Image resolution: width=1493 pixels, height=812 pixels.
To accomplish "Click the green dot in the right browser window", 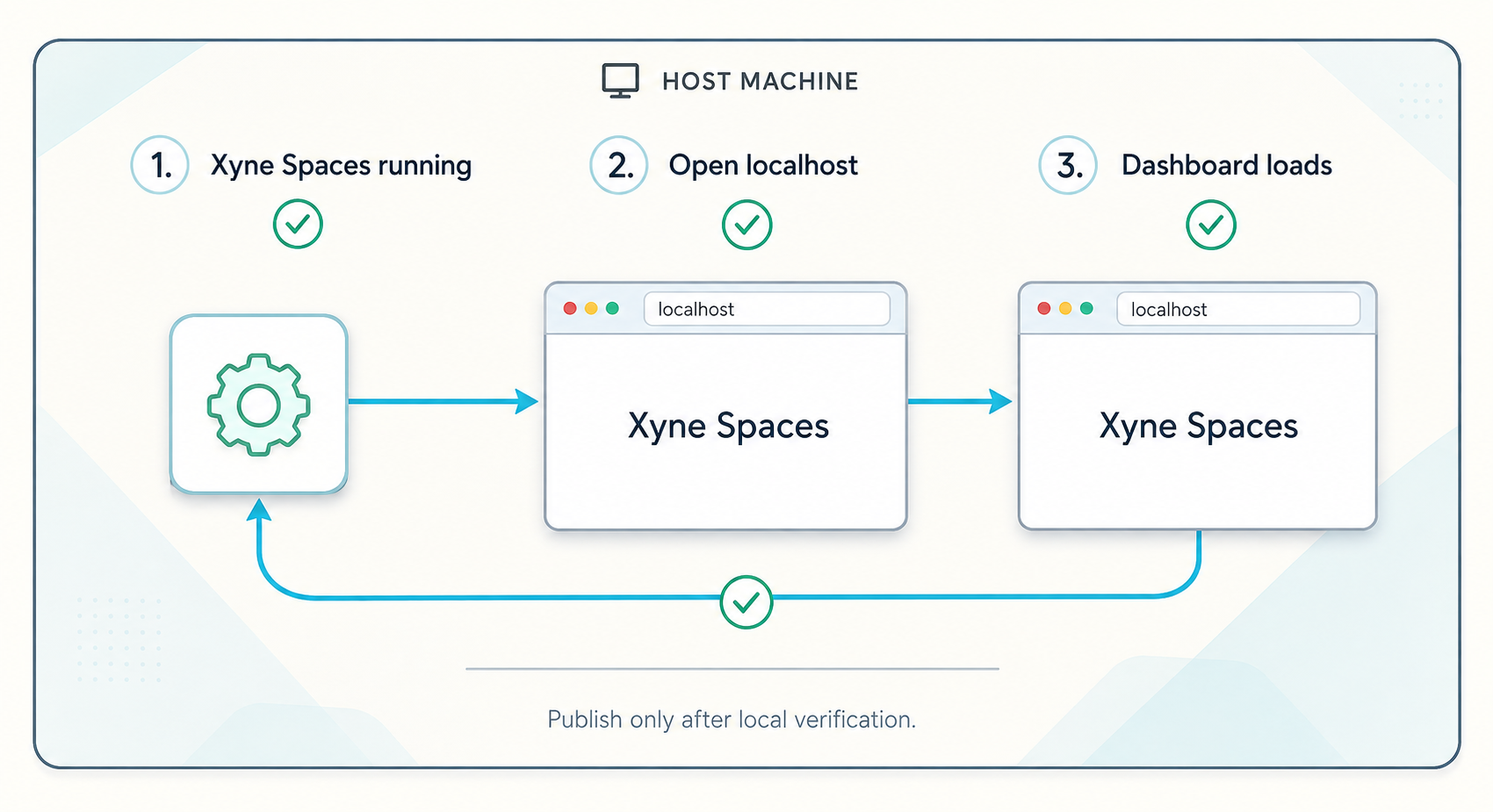I will [1086, 308].
